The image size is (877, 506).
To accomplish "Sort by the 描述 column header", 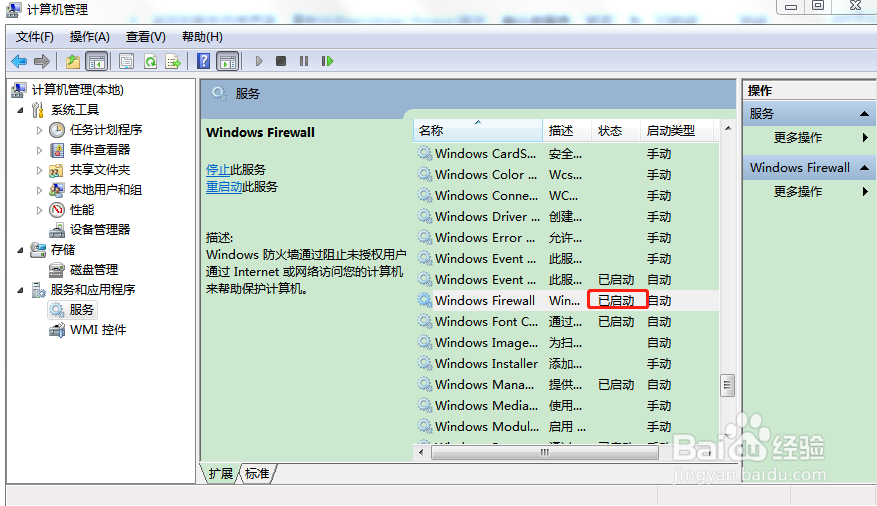I will pyautogui.click(x=567, y=130).
